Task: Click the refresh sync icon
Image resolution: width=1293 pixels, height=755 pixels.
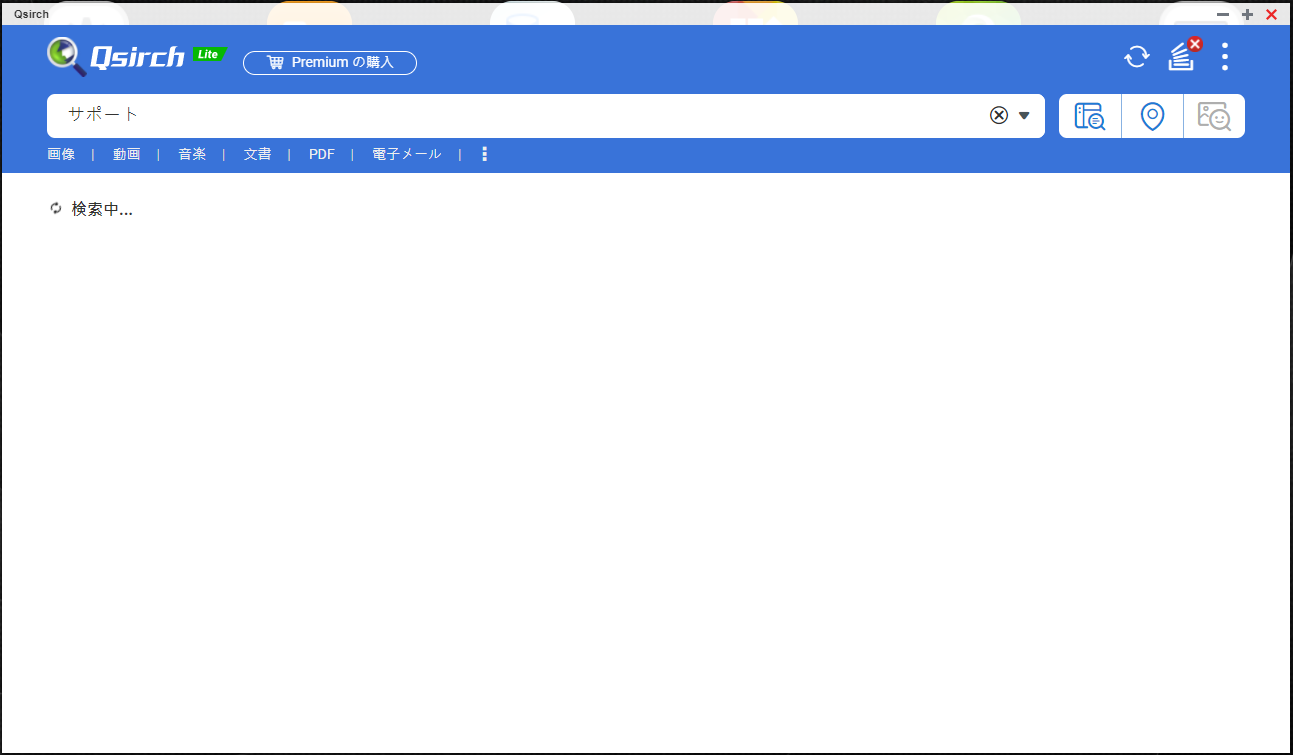Action: (1137, 57)
